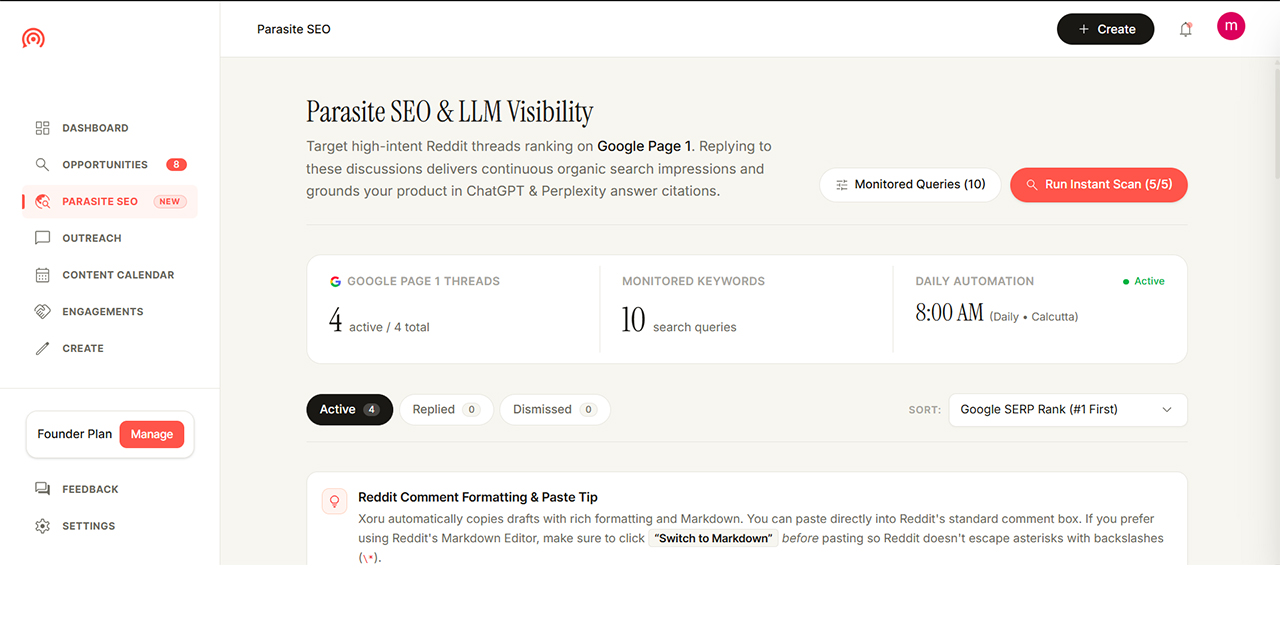The width and height of the screenshot is (1280, 628).
Task: Click the lightbulb tip icon
Action: [334, 501]
